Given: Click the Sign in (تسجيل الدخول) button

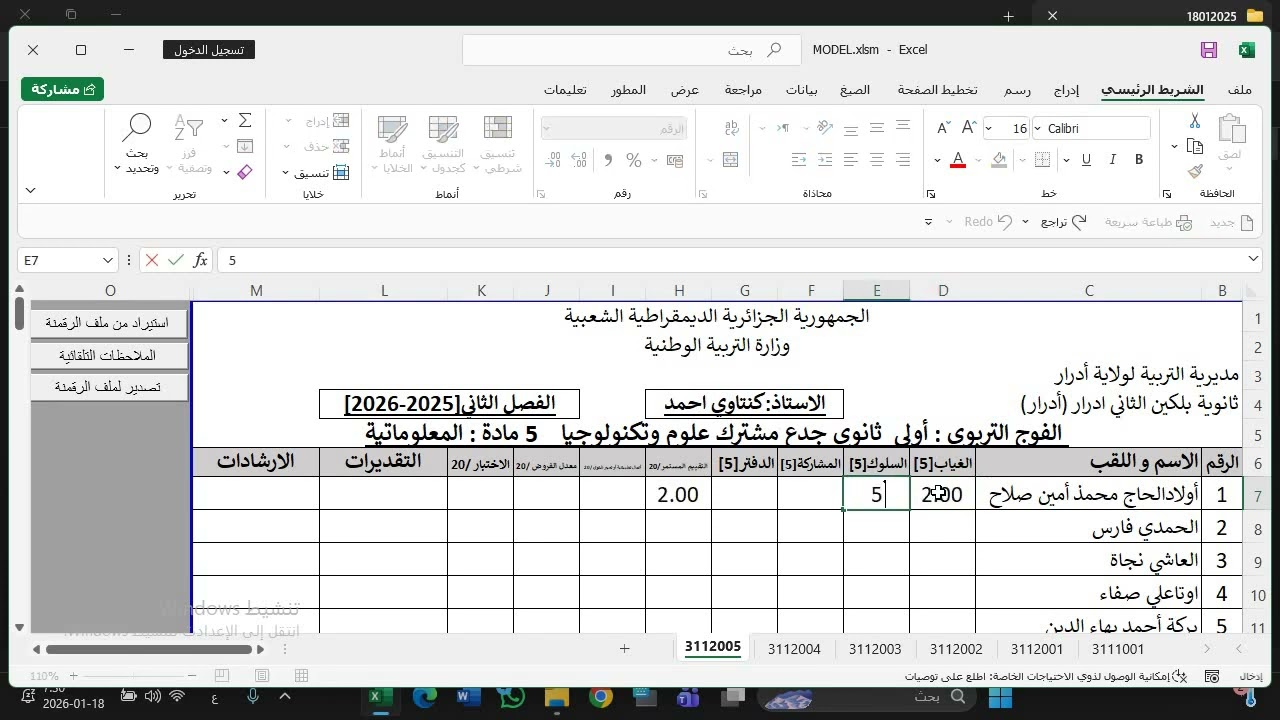Looking at the screenshot, I should pos(208,50).
